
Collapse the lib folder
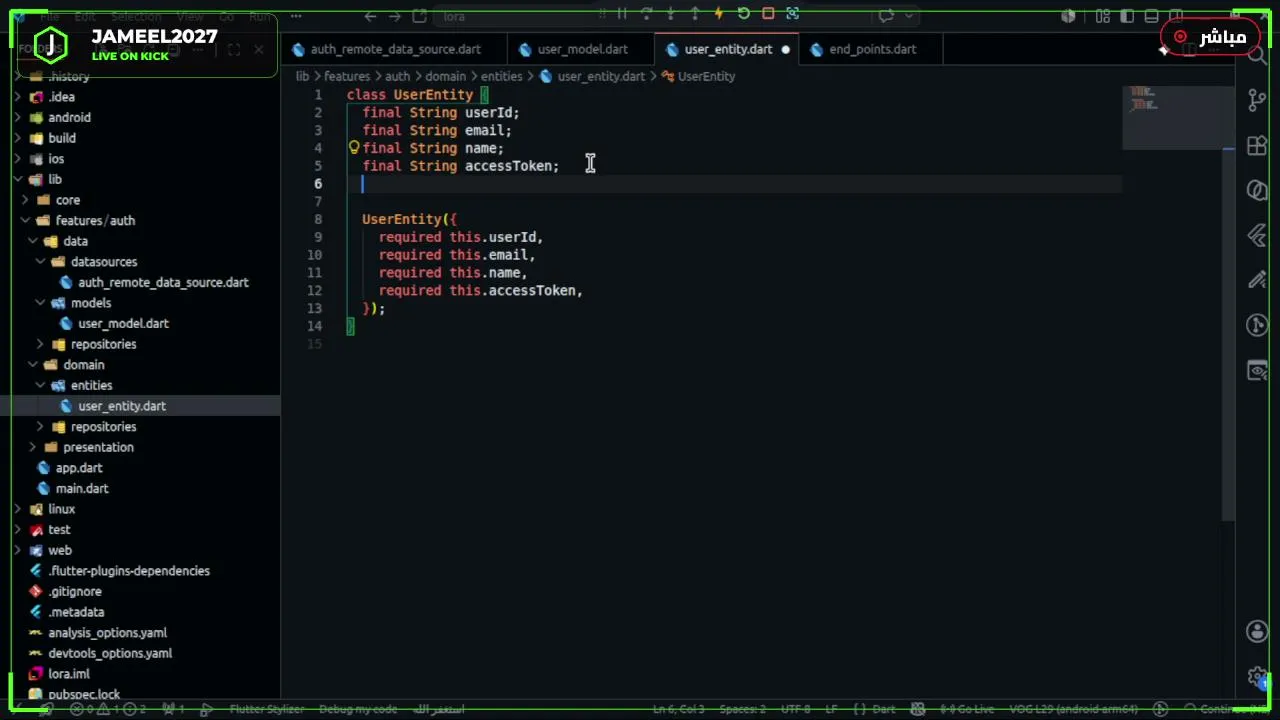(18, 179)
